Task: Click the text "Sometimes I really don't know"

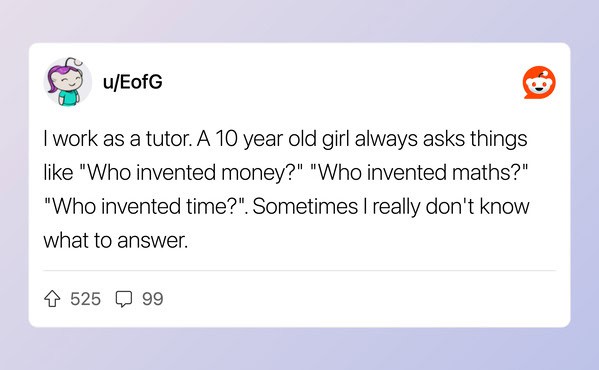Action: click(391, 207)
